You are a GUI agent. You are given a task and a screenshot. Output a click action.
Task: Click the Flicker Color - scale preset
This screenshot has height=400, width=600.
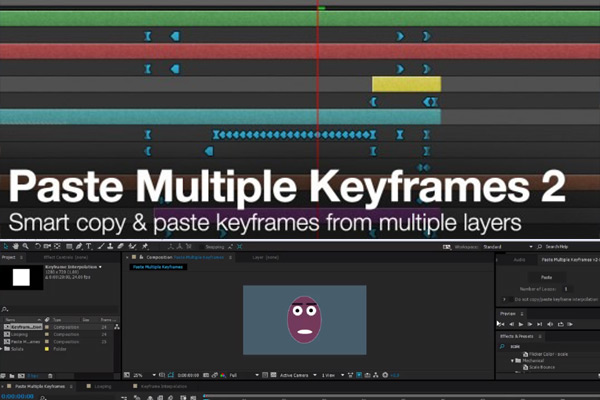click(x=545, y=354)
